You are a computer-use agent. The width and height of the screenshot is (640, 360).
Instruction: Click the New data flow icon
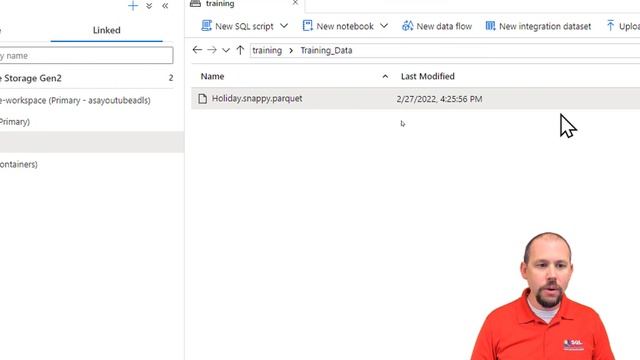(x=407, y=26)
